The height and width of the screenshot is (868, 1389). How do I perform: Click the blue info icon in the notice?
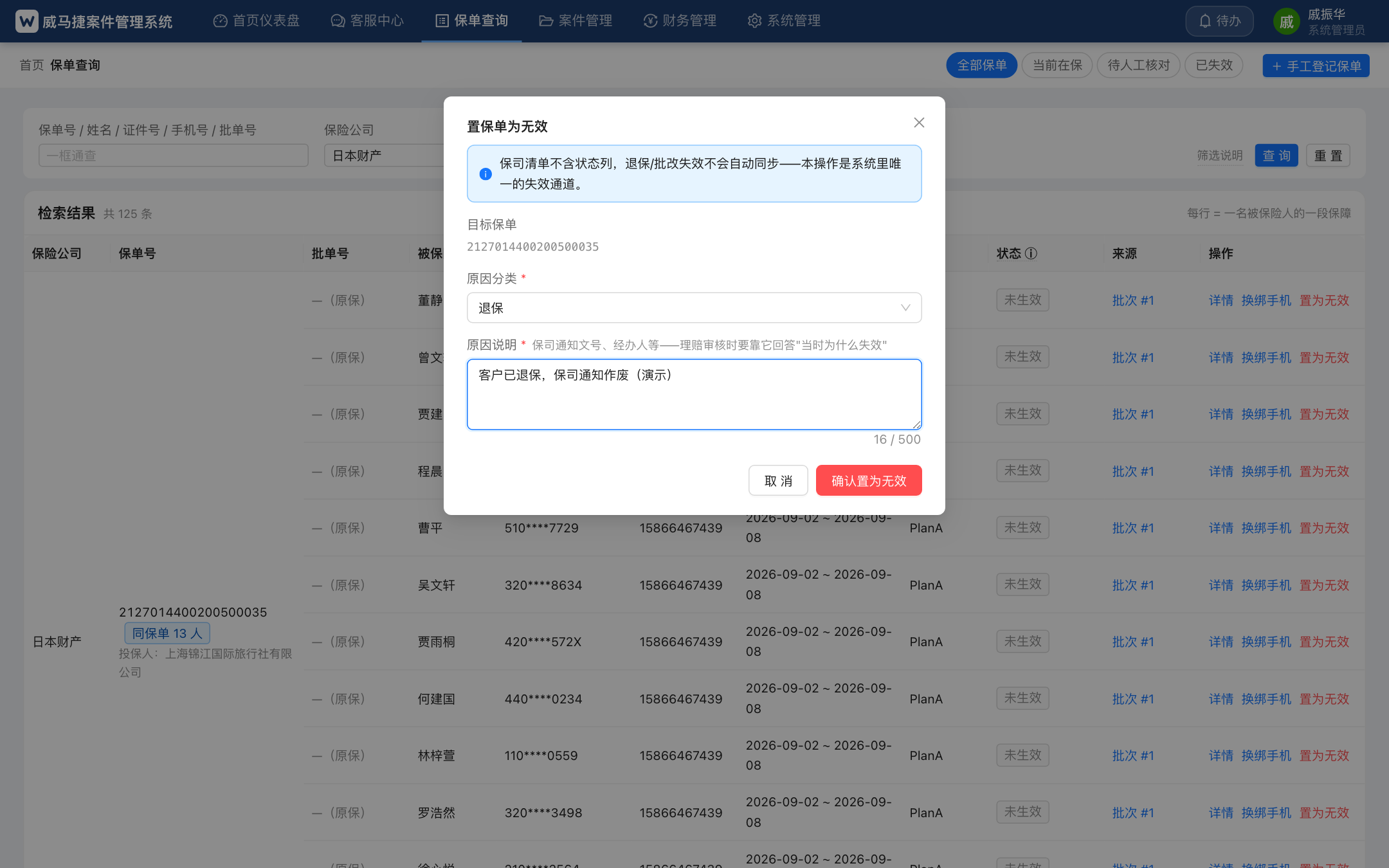click(486, 174)
